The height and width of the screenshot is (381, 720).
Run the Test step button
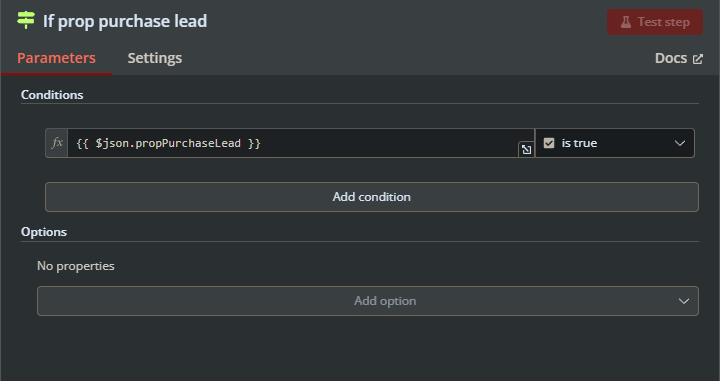point(655,22)
